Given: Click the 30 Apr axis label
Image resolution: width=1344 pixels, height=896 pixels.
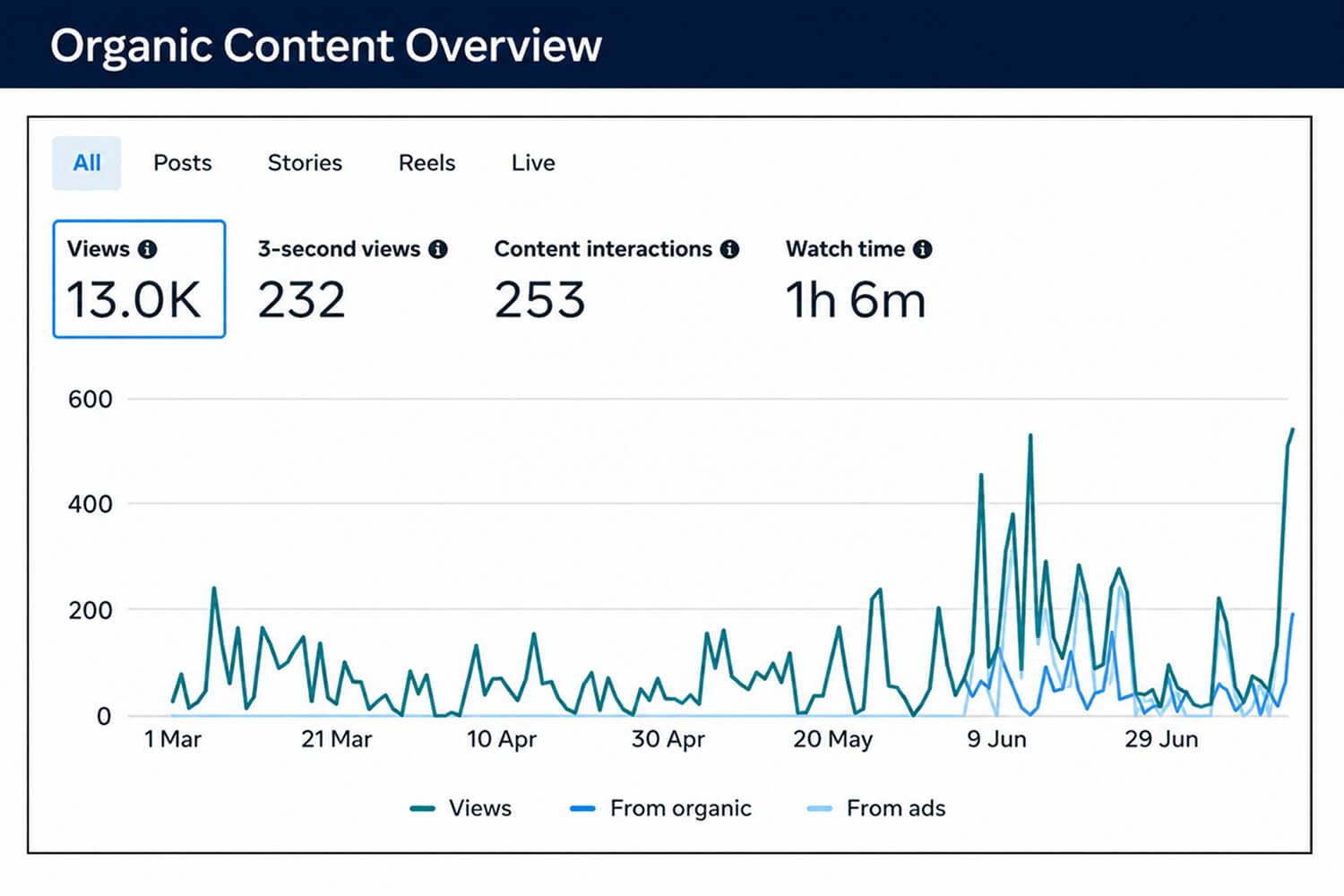Looking at the screenshot, I should click(668, 739).
